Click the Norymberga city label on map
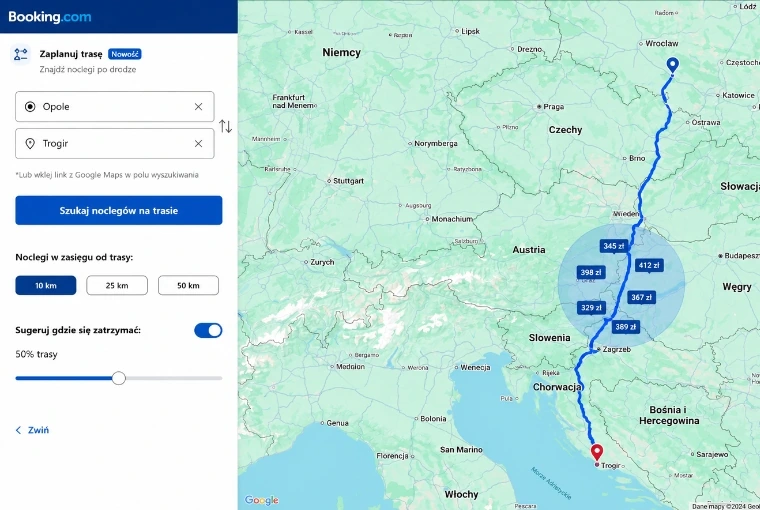The width and height of the screenshot is (760, 510). (x=436, y=143)
